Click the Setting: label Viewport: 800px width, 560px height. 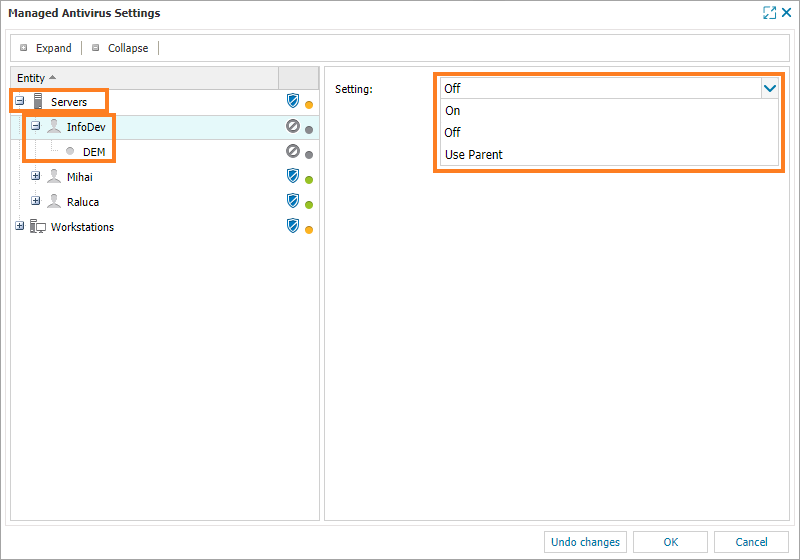point(354,89)
